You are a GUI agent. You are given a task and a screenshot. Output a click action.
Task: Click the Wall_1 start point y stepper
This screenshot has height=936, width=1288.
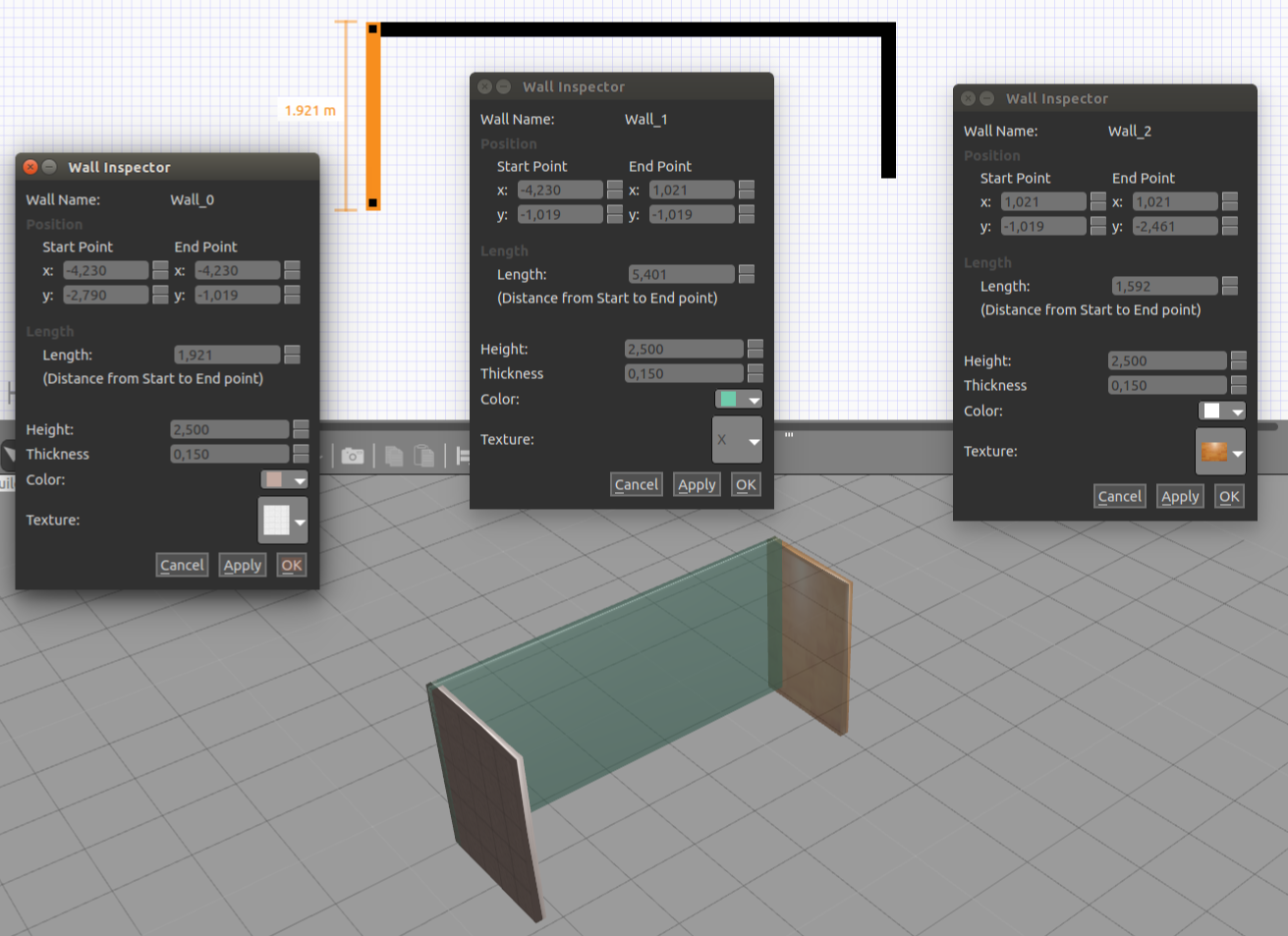pos(614,214)
